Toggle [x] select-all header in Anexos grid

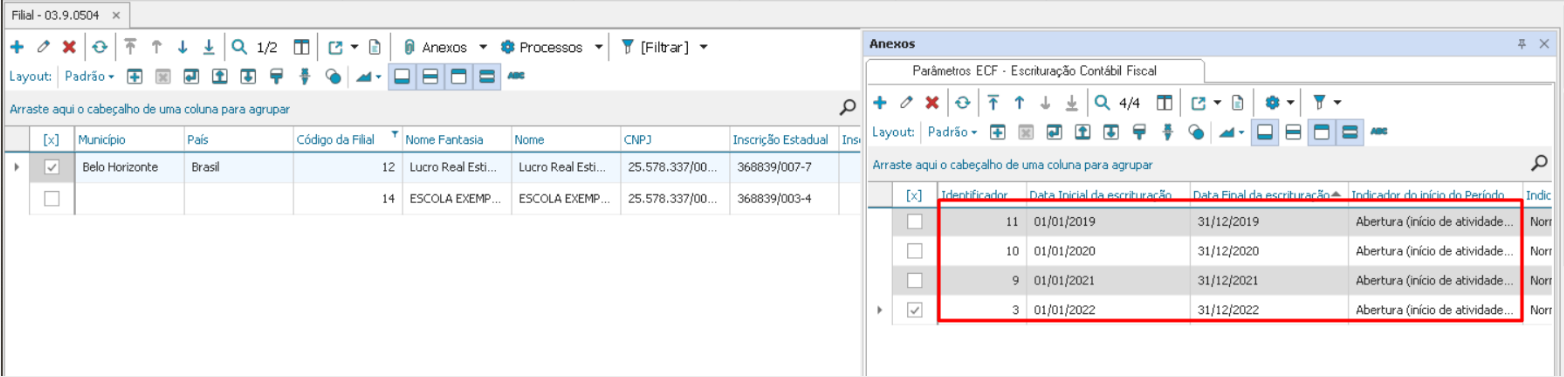914,195
